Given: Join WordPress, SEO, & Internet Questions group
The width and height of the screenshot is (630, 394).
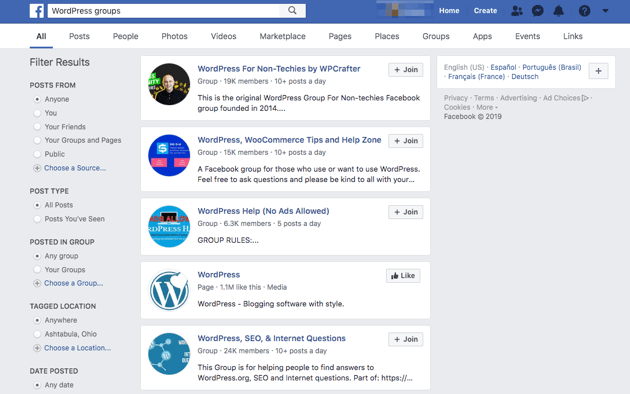Looking at the screenshot, I should 405,339.
